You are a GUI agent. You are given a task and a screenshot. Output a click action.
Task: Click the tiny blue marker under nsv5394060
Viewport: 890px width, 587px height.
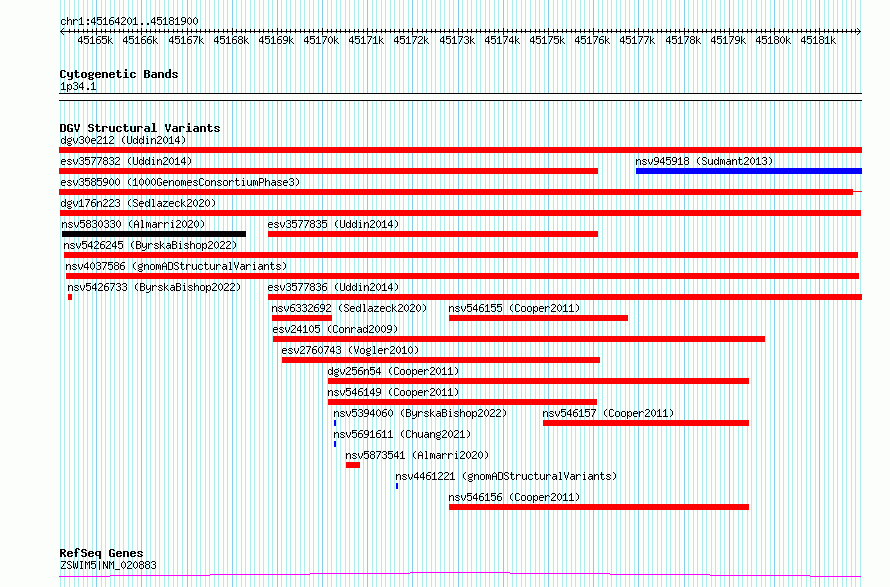click(335, 423)
